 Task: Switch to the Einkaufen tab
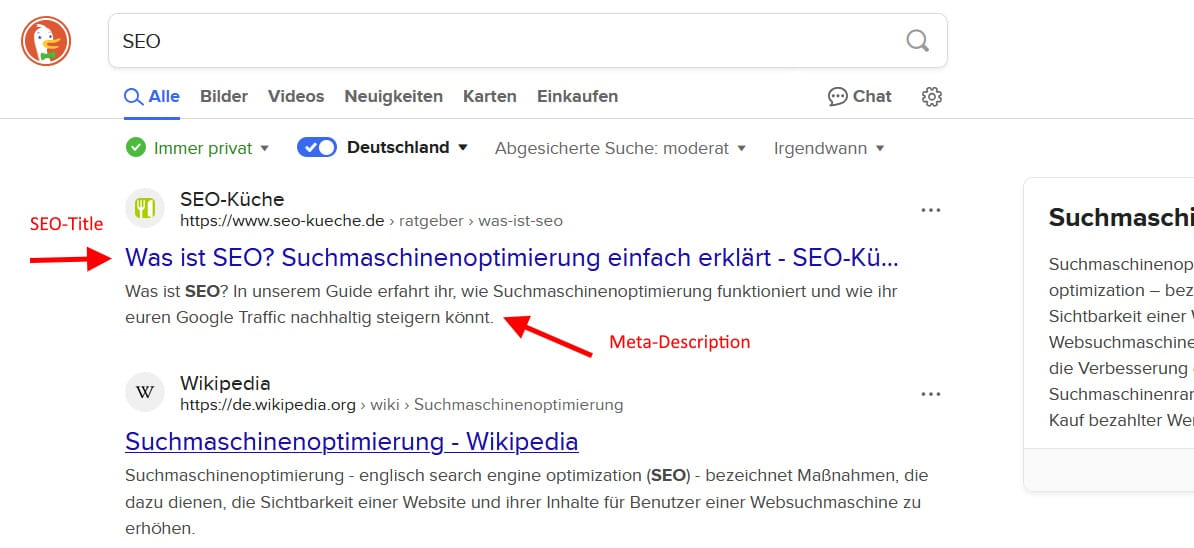click(x=577, y=97)
